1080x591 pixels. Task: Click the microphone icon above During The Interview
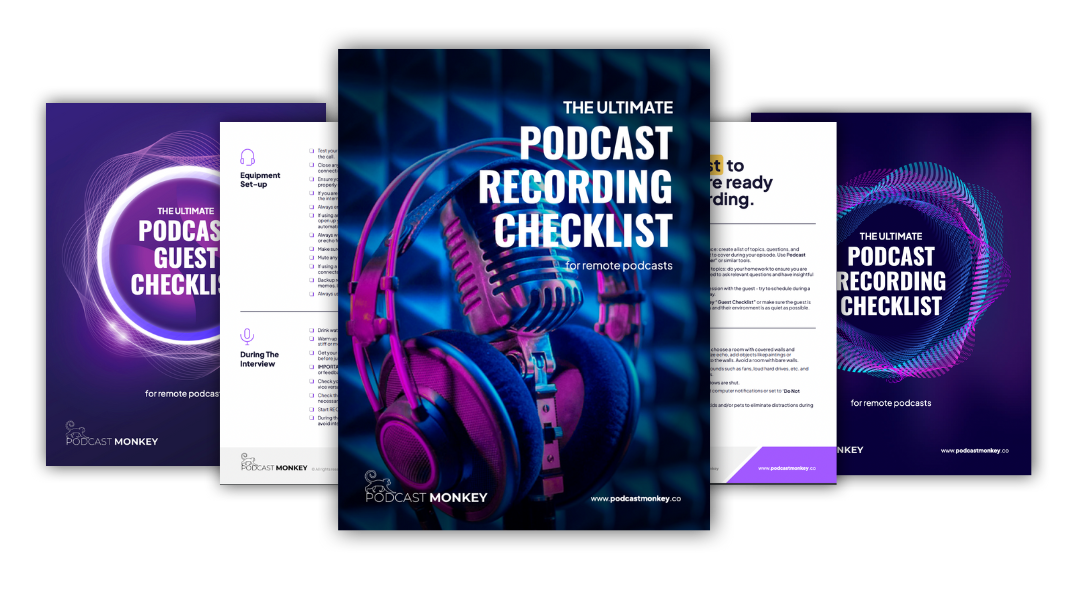coord(247,336)
